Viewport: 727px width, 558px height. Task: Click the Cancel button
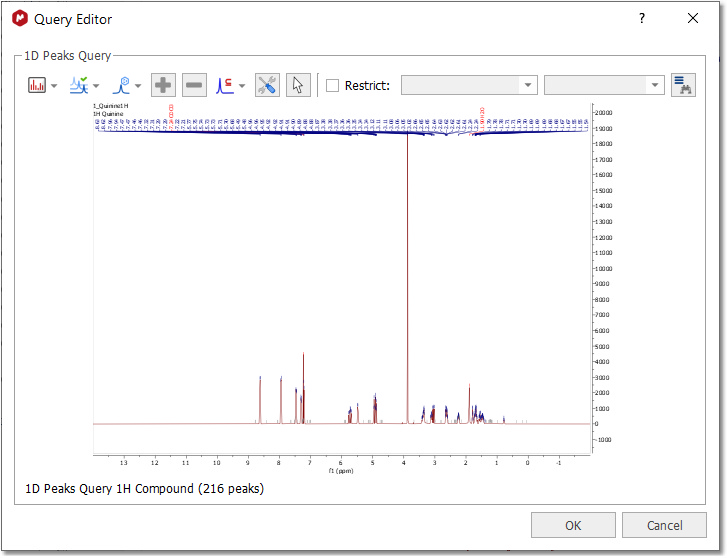(664, 525)
